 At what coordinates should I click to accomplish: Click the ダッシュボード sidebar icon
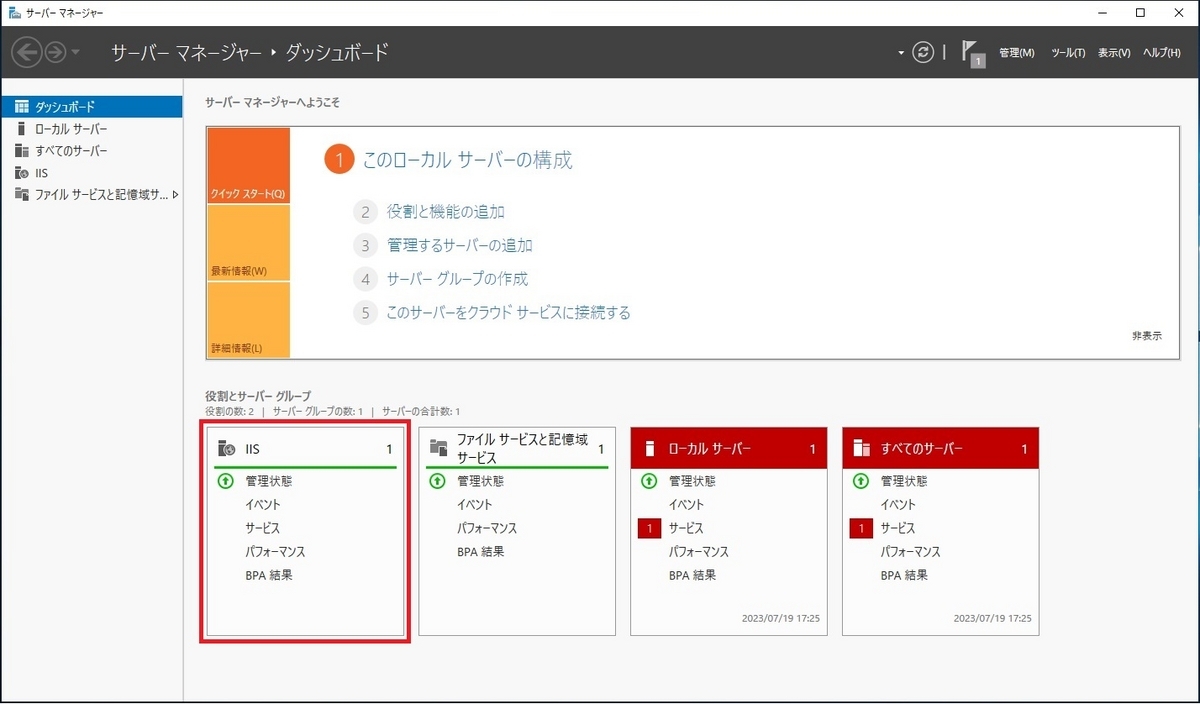point(22,107)
